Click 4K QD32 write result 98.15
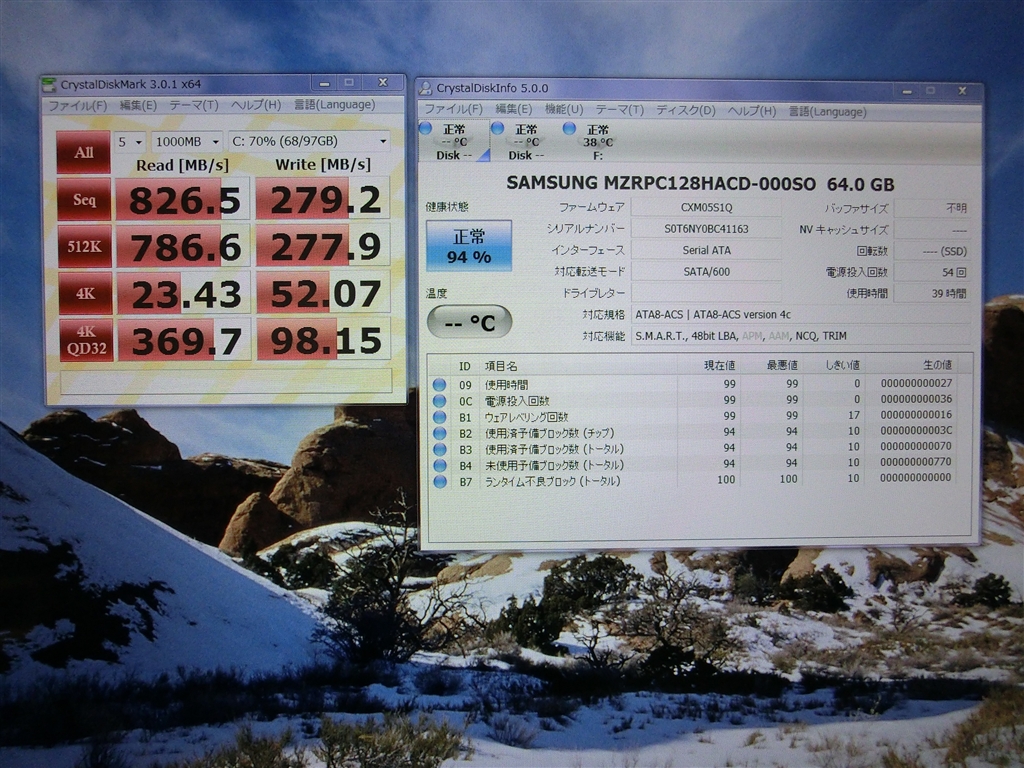The width and height of the screenshot is (1024, 768). pyautogui.click(x=325, y=340)
